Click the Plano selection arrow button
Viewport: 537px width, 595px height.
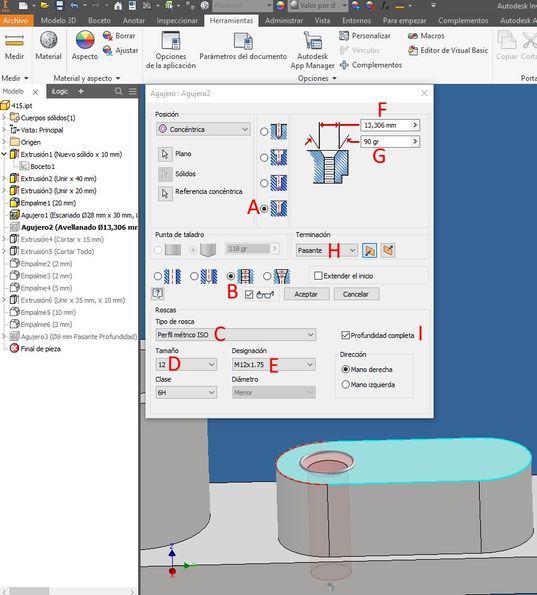(x=165, y=154)
